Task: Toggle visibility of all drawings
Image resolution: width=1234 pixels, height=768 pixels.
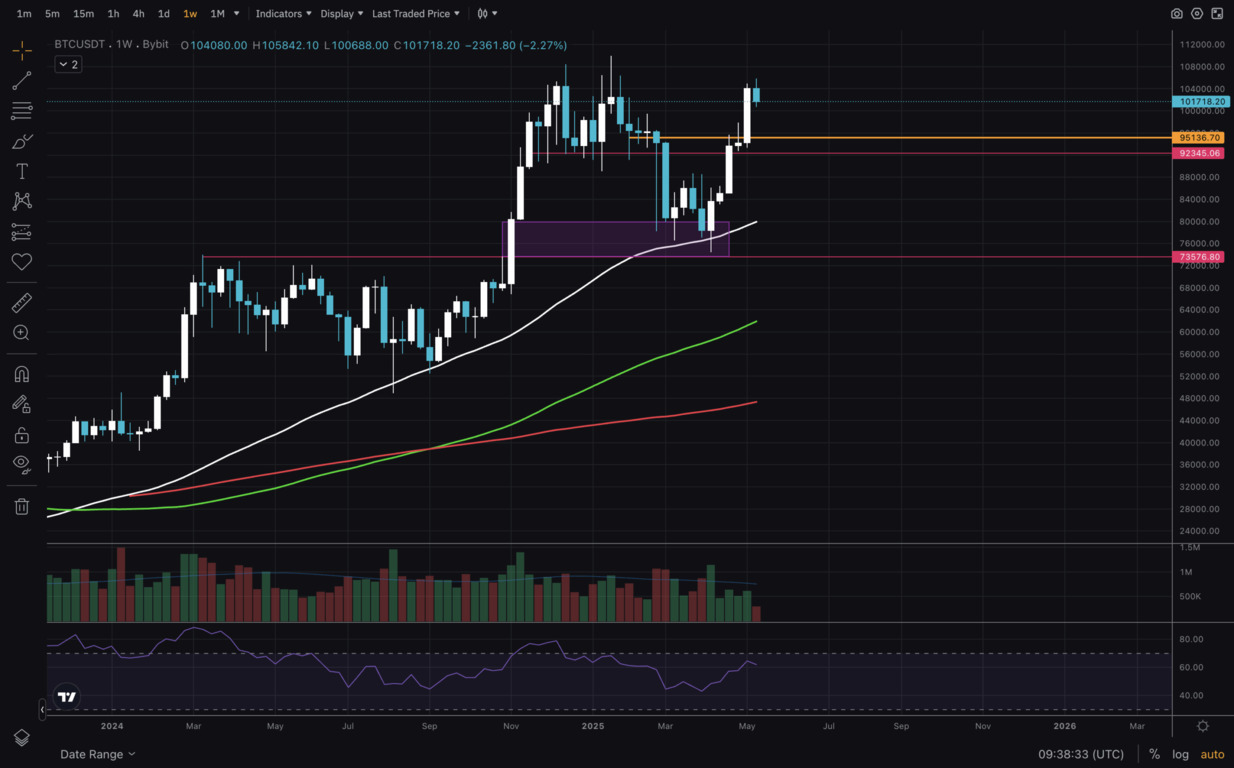Action: pos(22,464)
